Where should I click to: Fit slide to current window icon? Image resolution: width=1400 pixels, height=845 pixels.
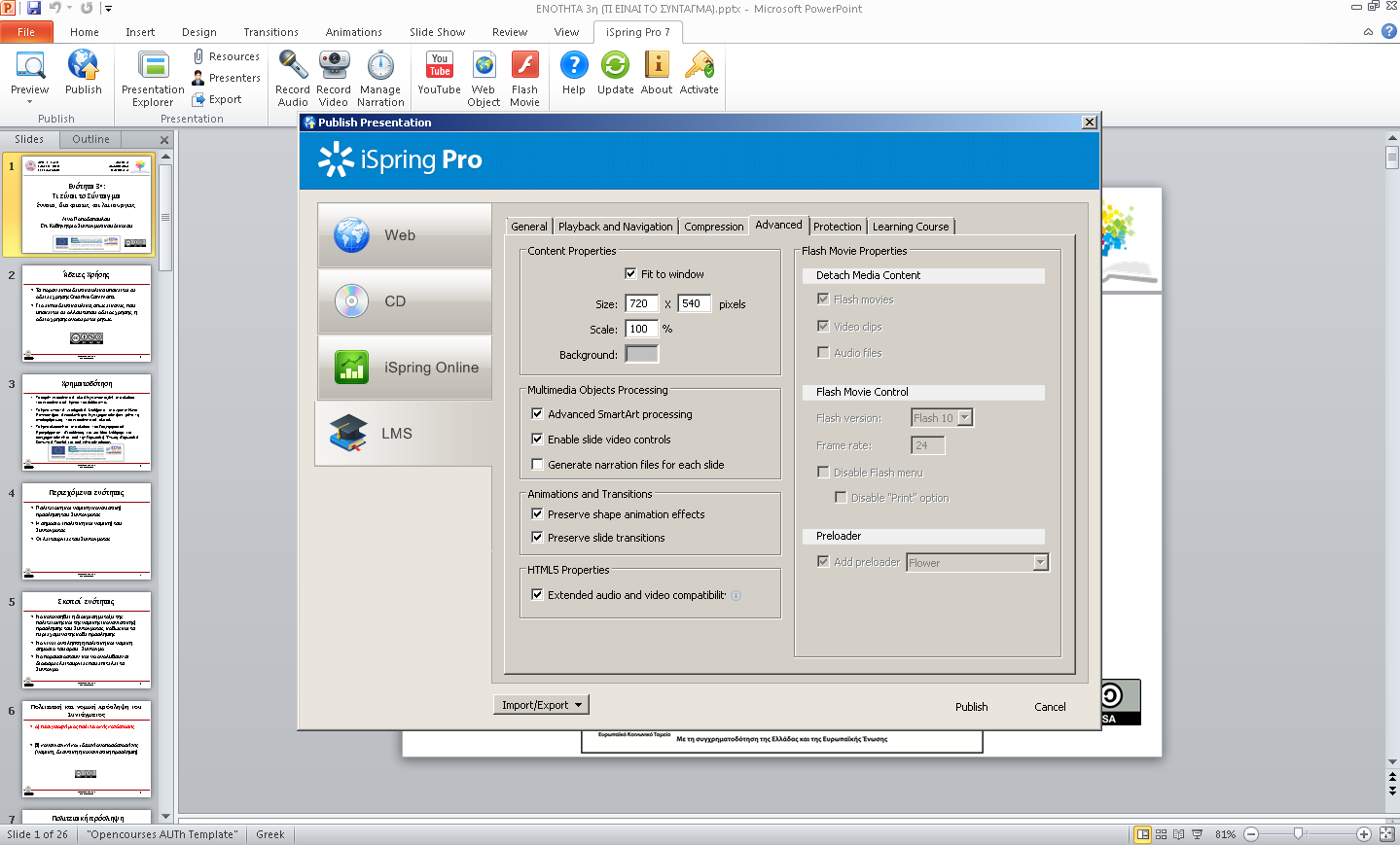[1387, 834]
